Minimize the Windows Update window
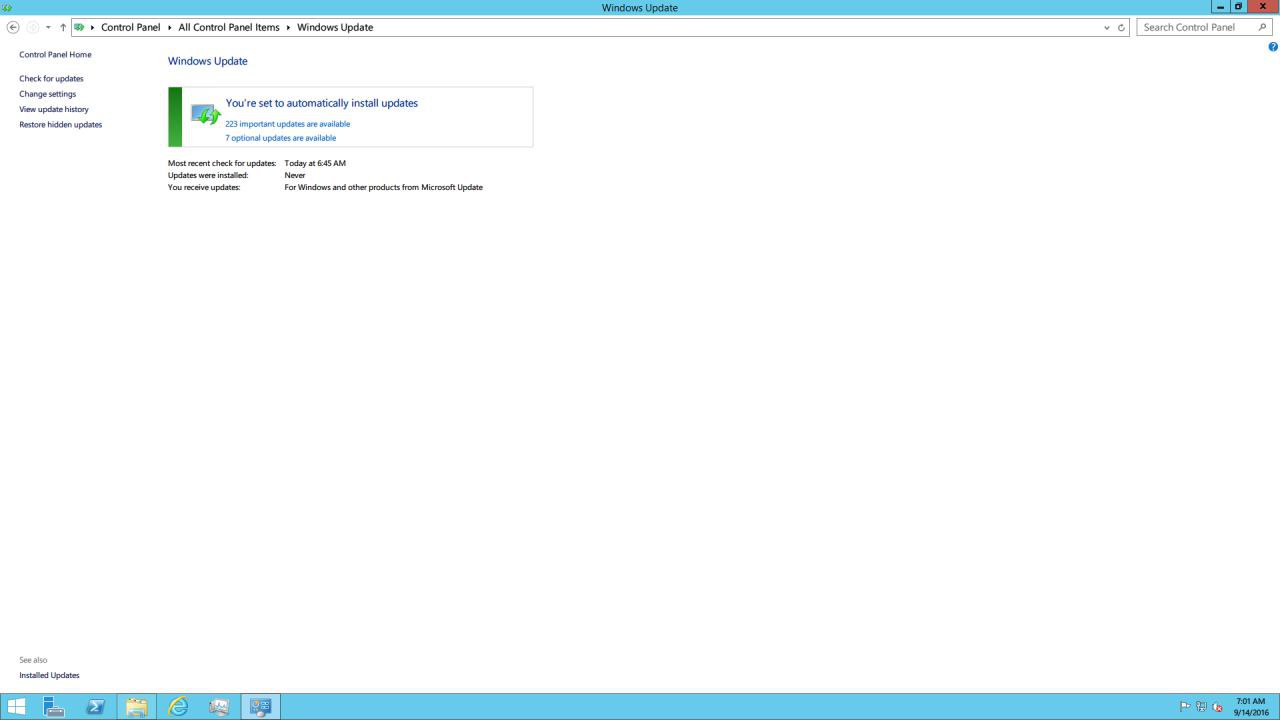1280x720 pixels. point(1220,7)
